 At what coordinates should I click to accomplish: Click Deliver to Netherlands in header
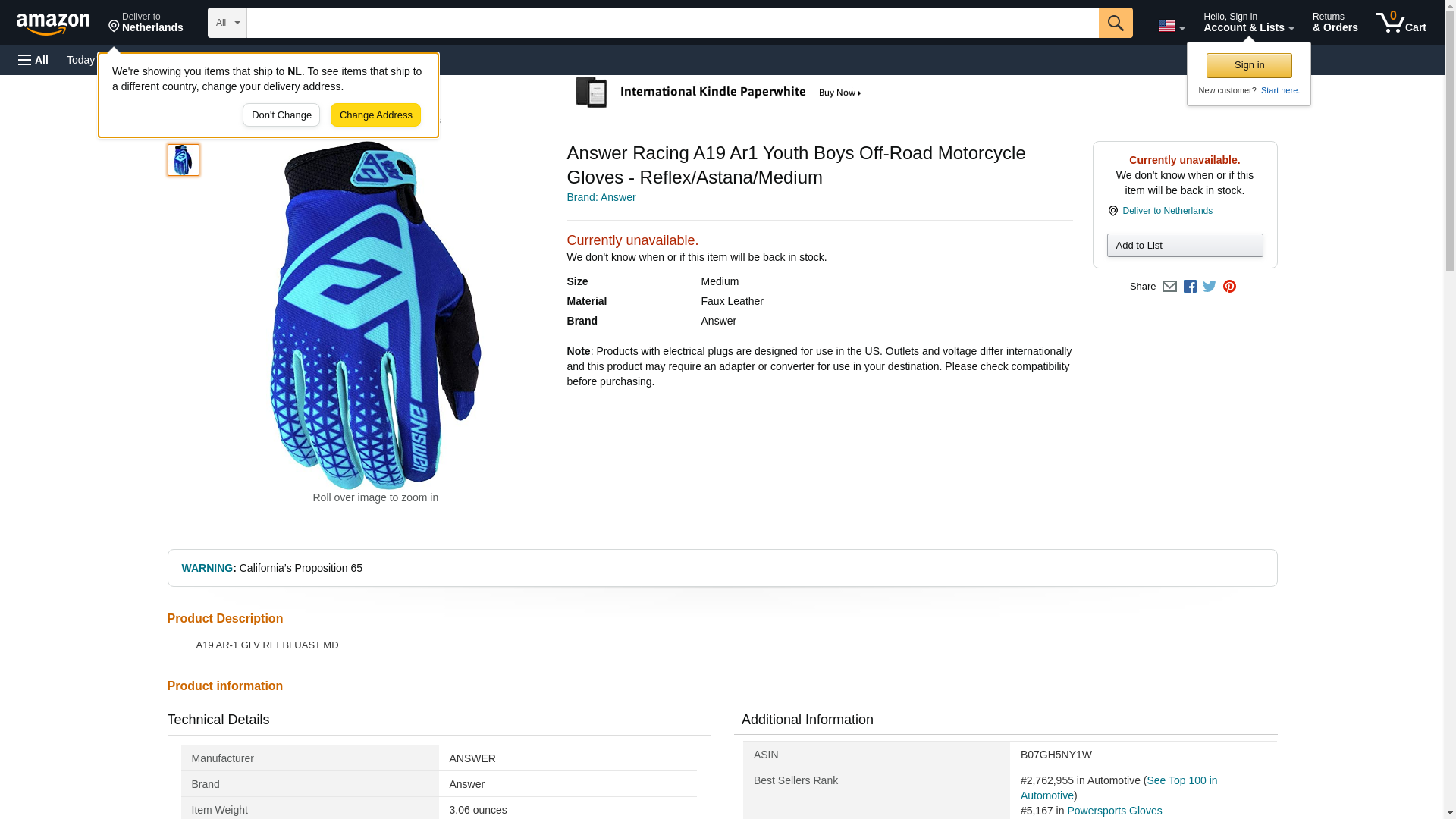coord(146,23)
